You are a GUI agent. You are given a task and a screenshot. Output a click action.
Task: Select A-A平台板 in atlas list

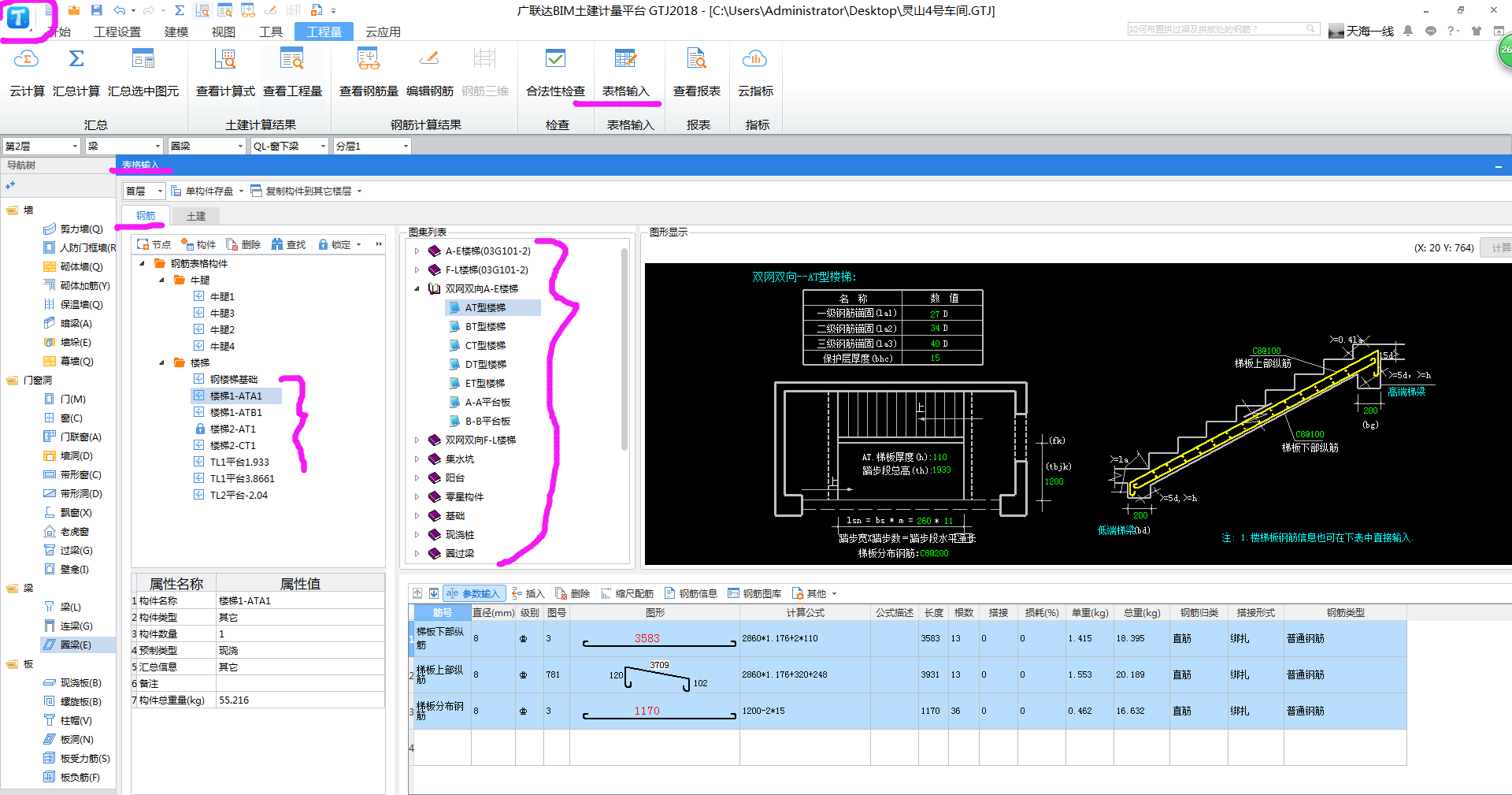487,403
